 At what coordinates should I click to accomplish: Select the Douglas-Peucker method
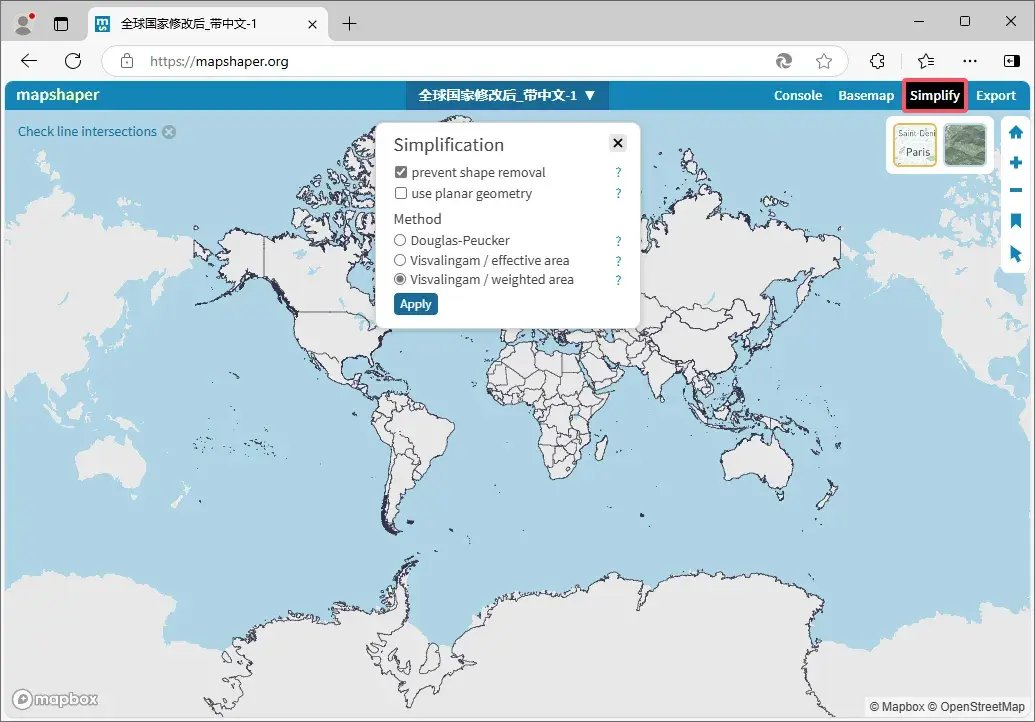tap(400, 240)
